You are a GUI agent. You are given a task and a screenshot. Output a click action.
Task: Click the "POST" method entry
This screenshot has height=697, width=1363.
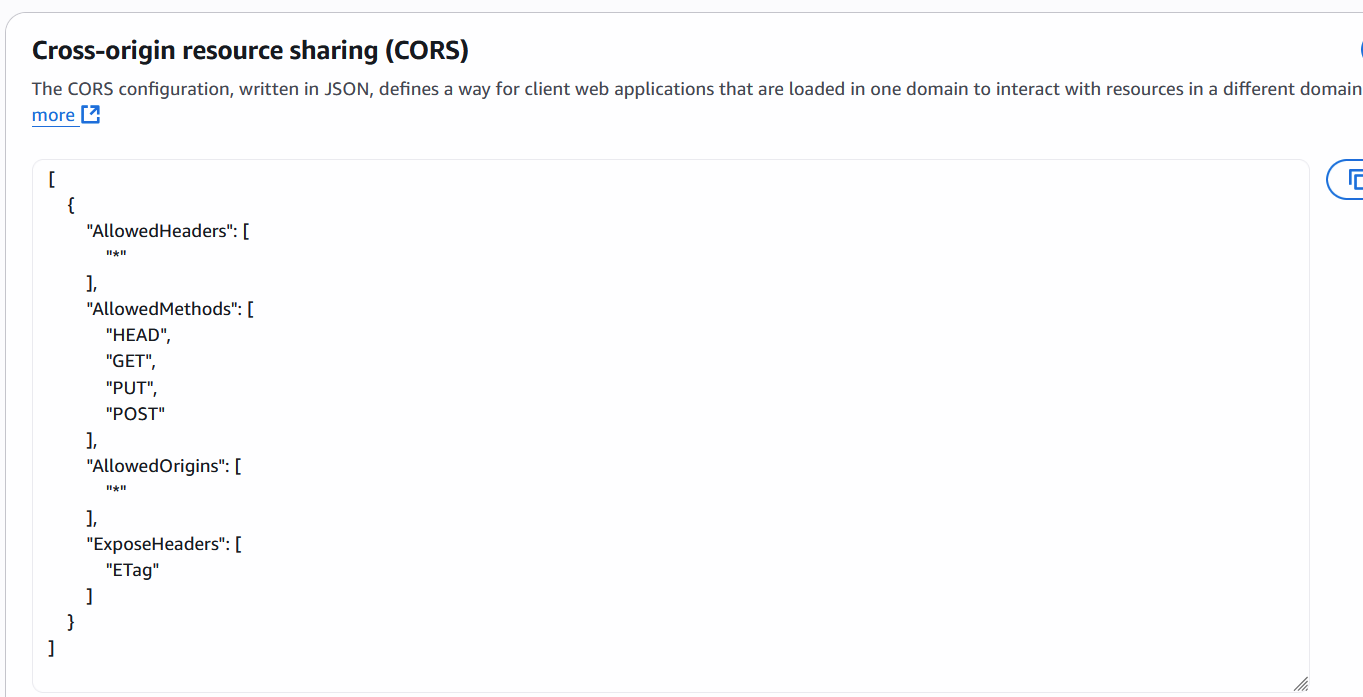pos(135,413)
